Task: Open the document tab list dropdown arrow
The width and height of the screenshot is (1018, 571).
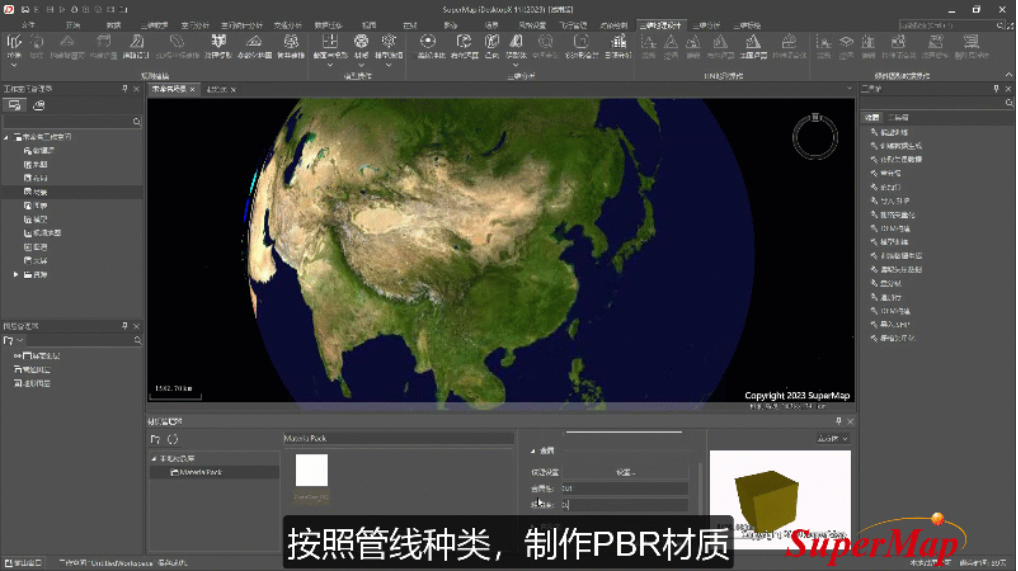Action: pos(849,89)
